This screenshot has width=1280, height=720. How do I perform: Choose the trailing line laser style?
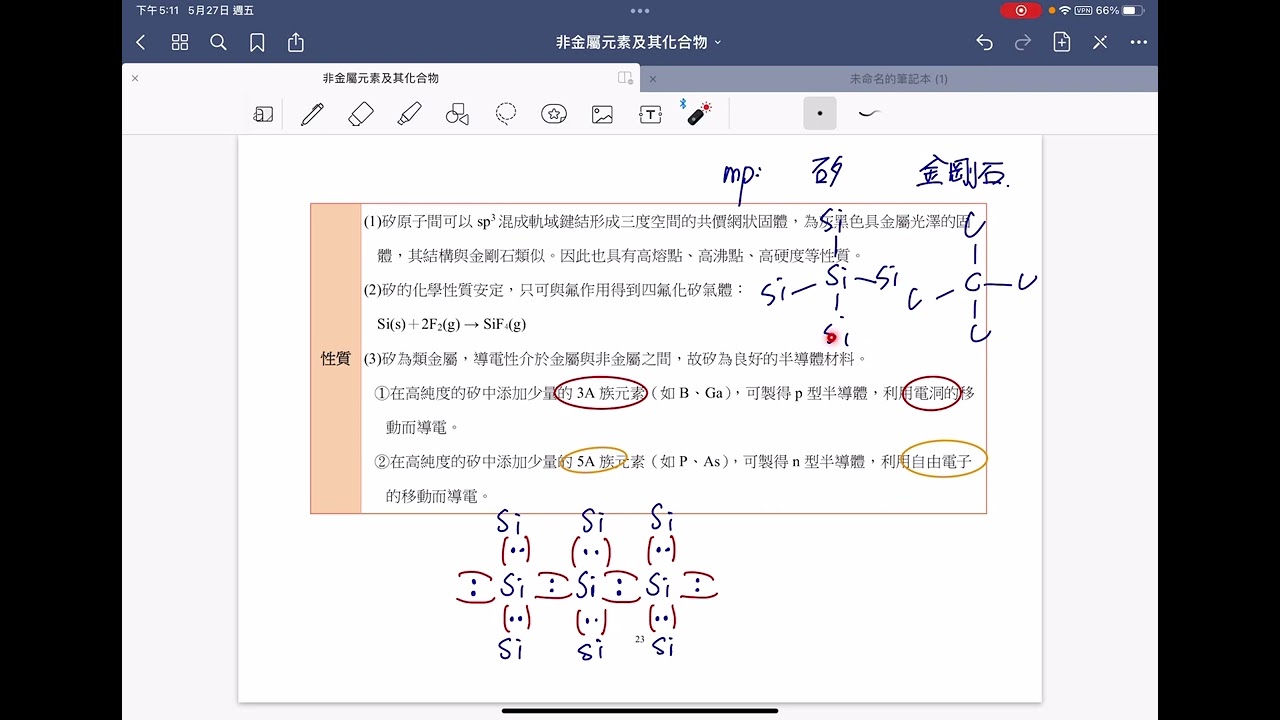pos(869,113)
